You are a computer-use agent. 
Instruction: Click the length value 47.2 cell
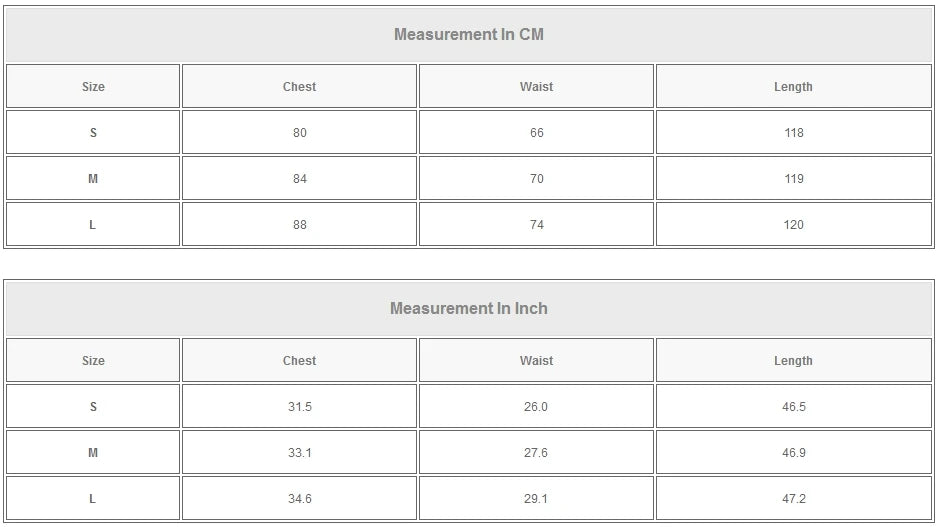(793, 499)
